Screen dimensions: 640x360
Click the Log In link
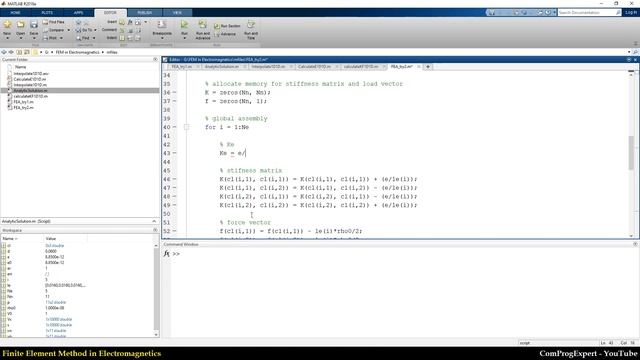(x=630, y=13)
